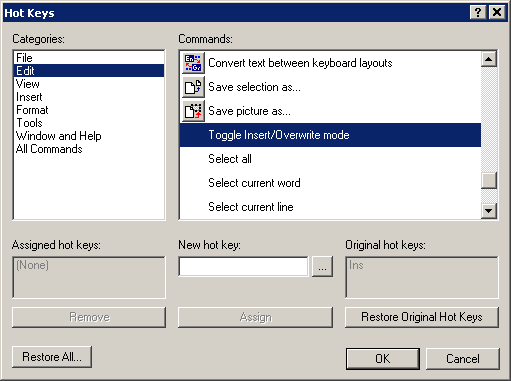Click the Cancel button
511x381 pixels.
(x=463, y=359)
